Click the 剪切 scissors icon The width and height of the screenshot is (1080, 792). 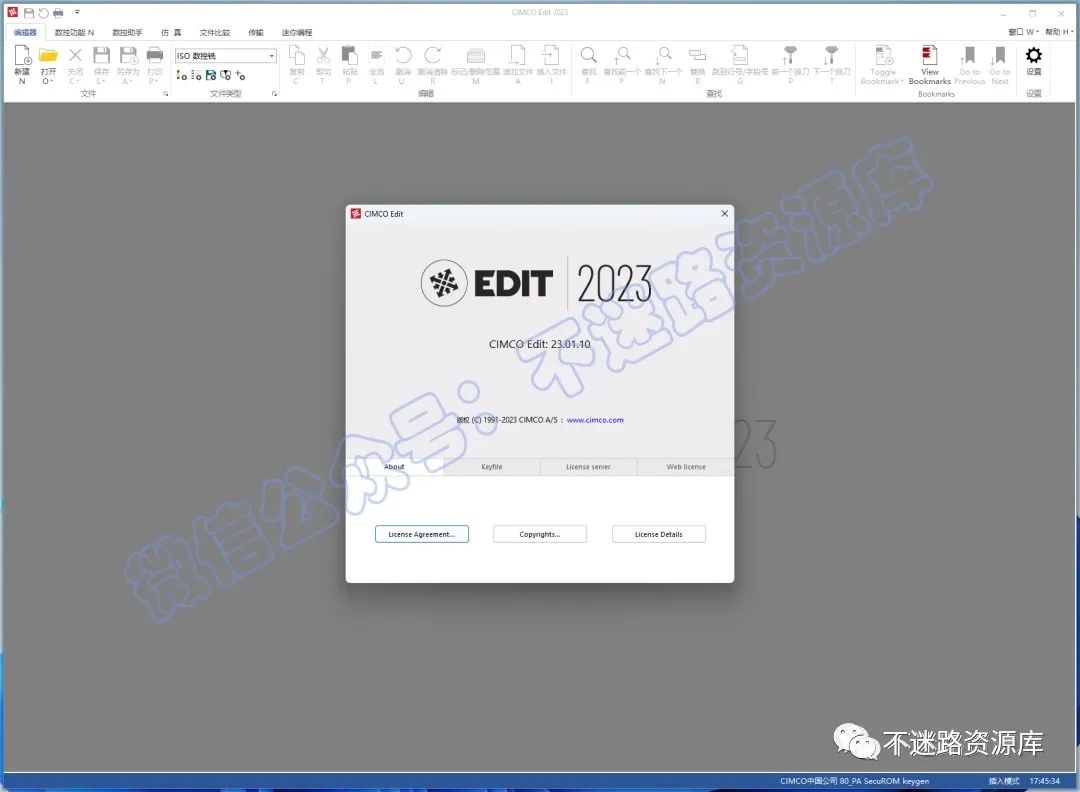click(323, 56)
